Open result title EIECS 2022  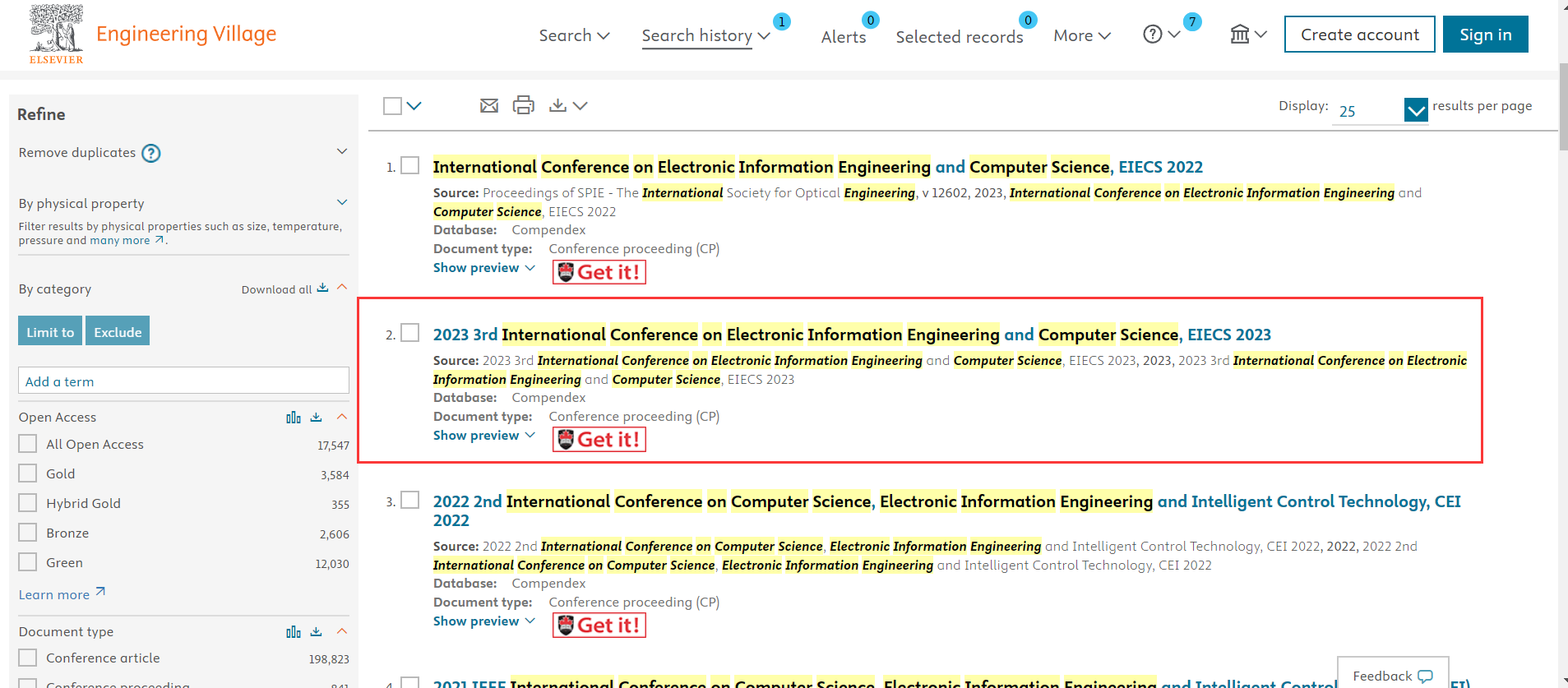click(817, 167)
